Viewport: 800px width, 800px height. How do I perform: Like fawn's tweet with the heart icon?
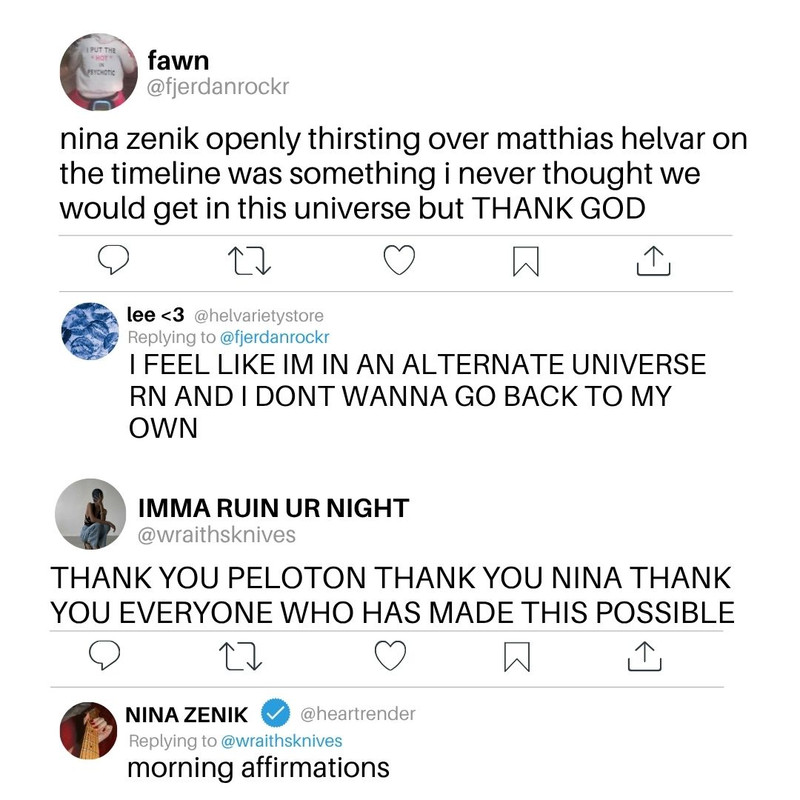(399, 260)
